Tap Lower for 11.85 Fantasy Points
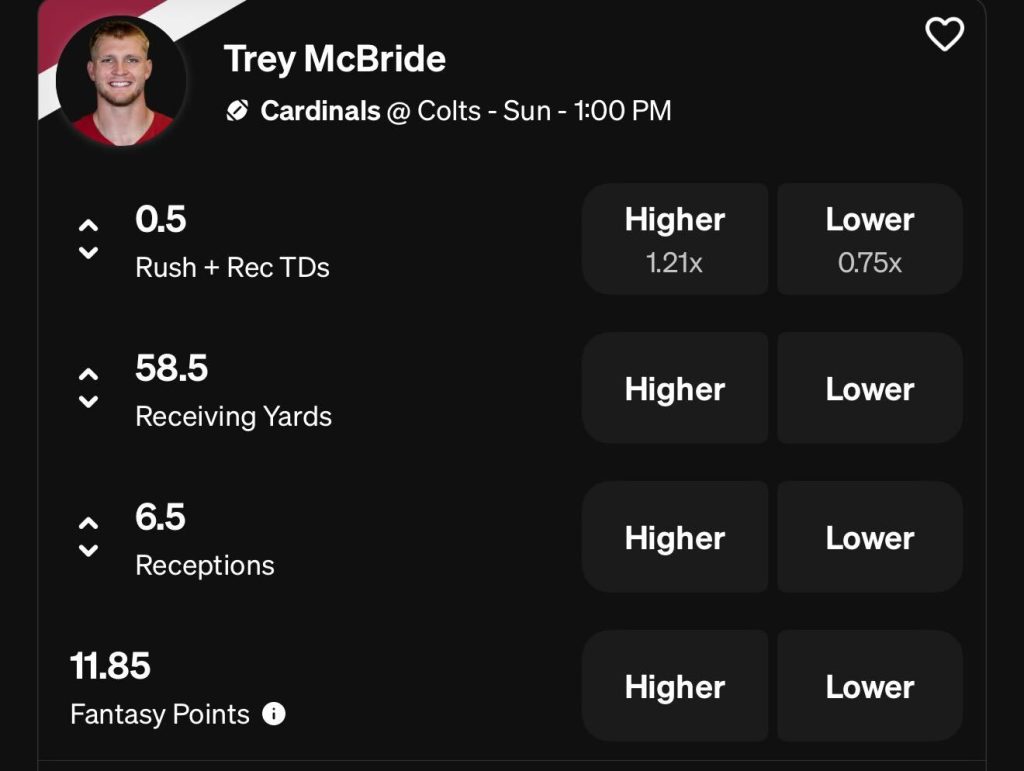Screen dimensions: 1024x771 coord(870,686)
